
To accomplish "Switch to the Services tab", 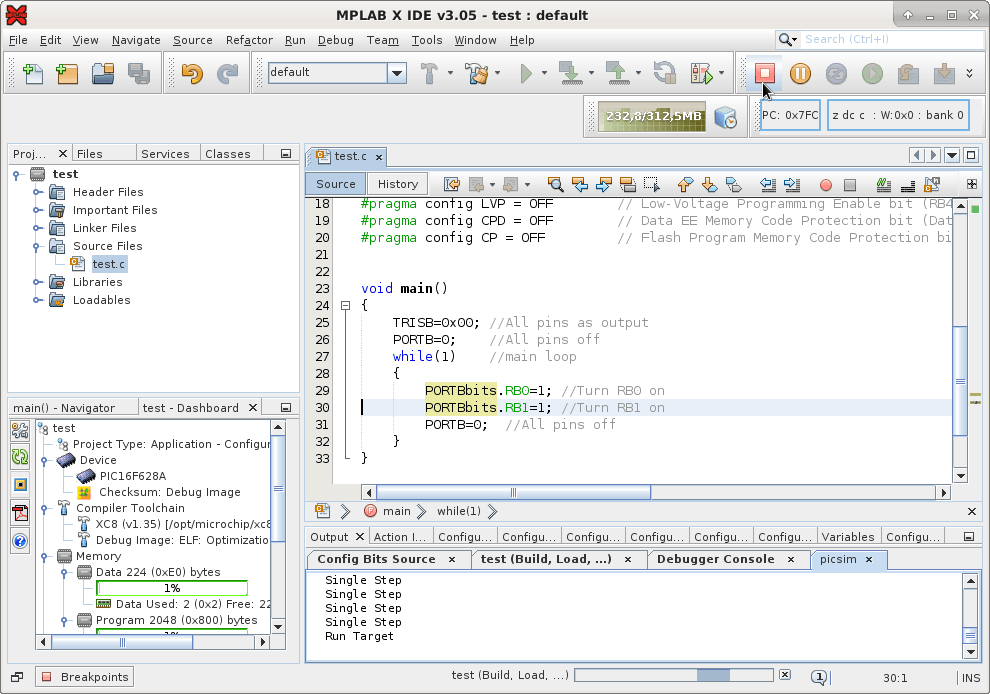I will pyautogui.click(x=165, y=154).
